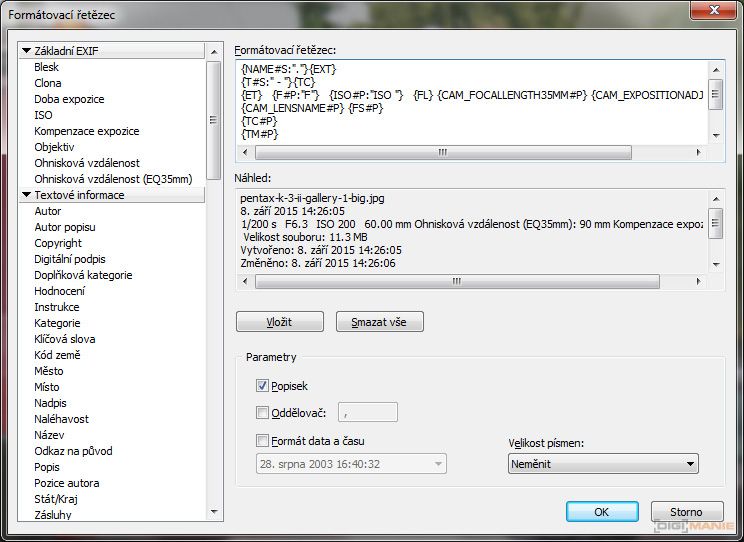The height and width of the screenshot is (542, 744).
Task: Pick Copyright from text information
Action: (x=58, y=243)
